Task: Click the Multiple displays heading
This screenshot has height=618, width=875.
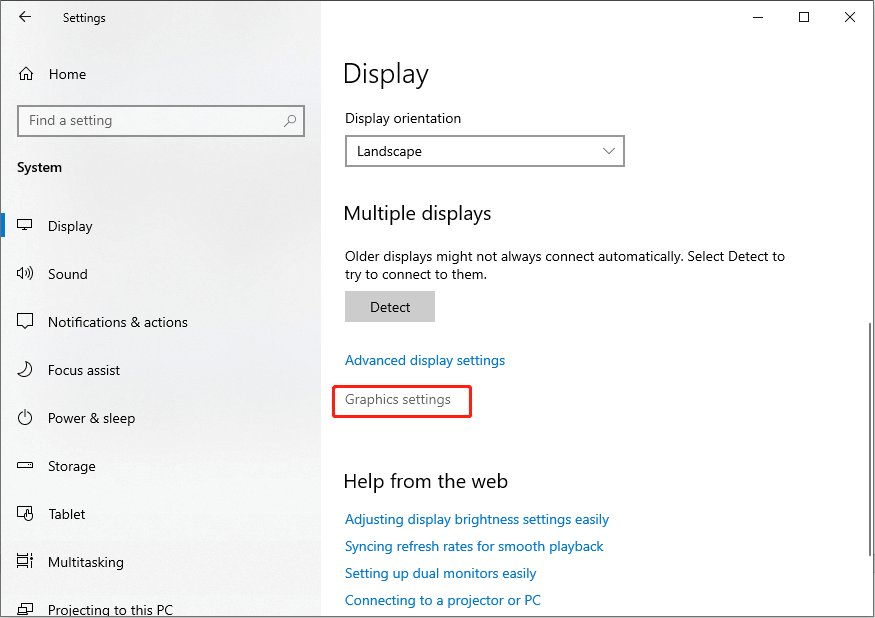Action: coord(417,213)
